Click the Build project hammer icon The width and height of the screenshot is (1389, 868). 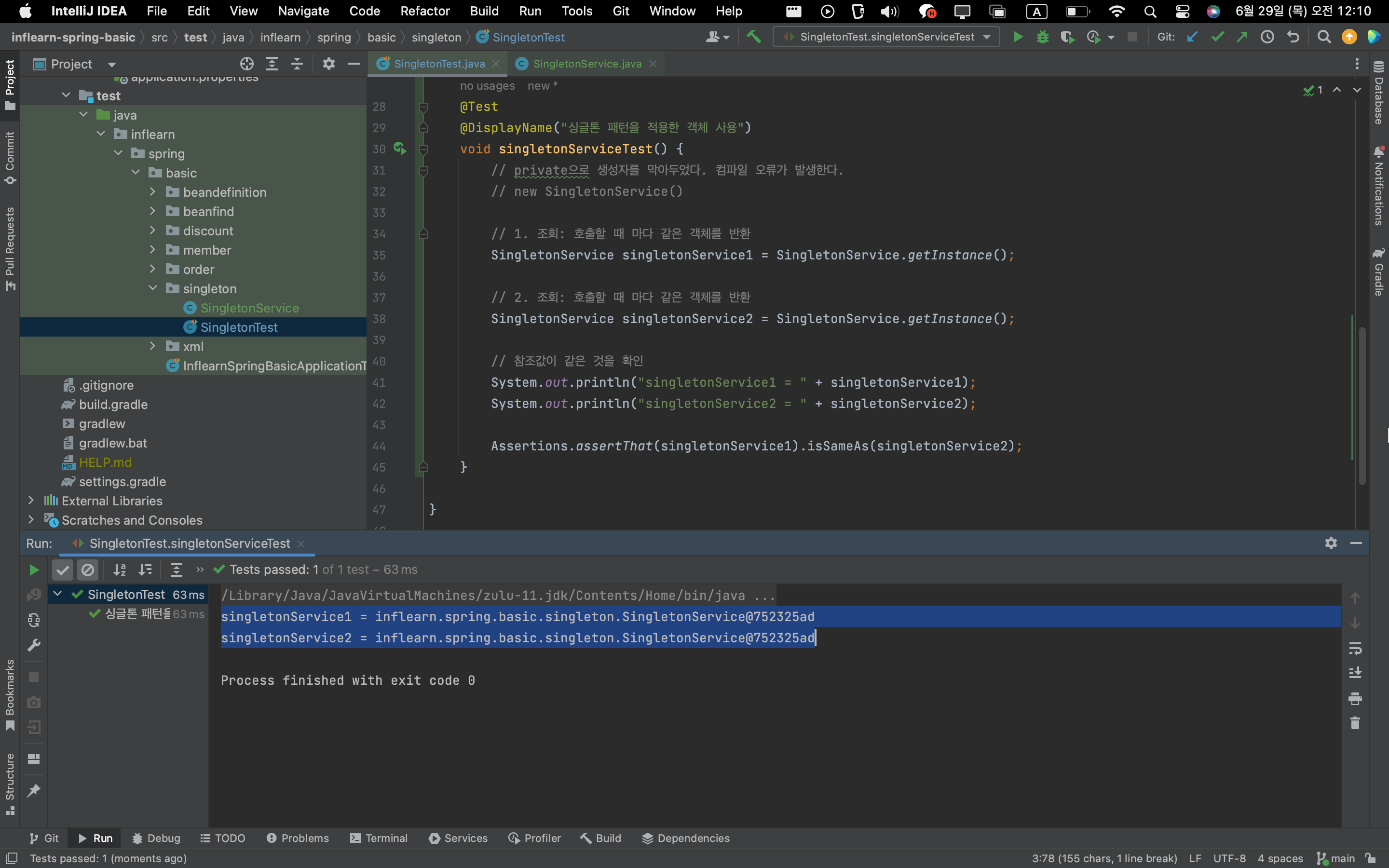754,37
